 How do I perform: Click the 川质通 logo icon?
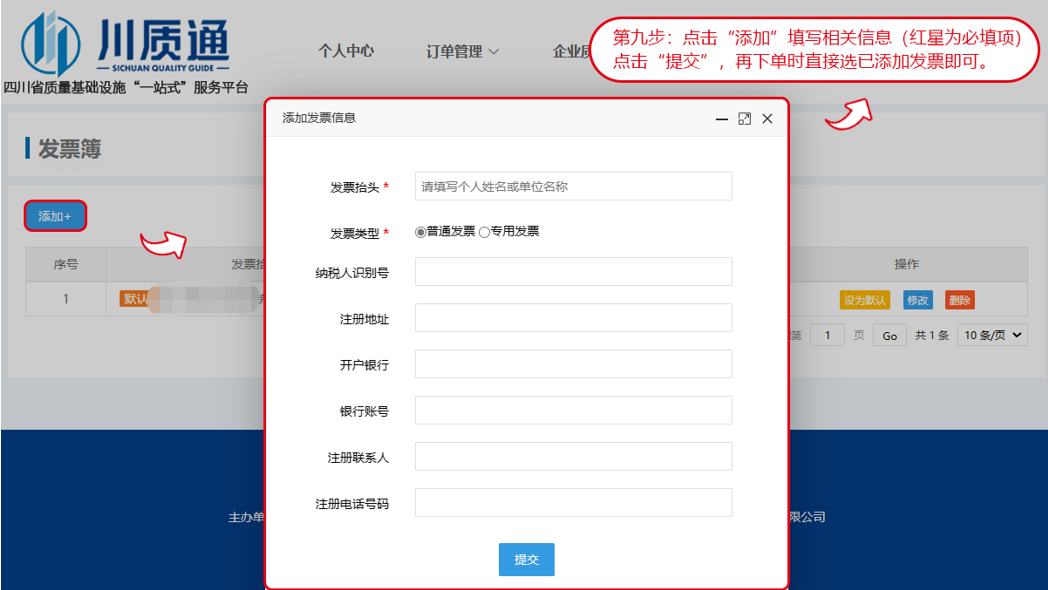coord(50,42)
